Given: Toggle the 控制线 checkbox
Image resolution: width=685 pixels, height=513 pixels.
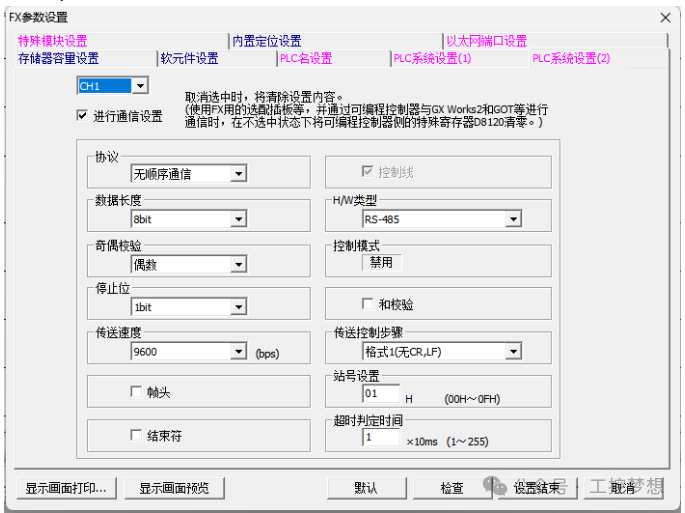Looking at the screenshot, I should tap(367, 171).
